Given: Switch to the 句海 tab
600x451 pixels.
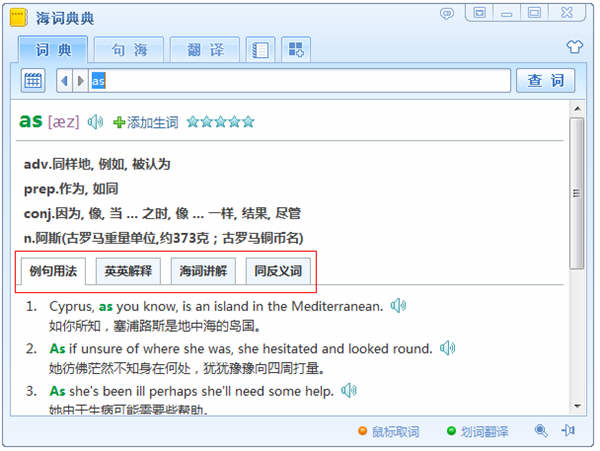Looking at the screenshot, I should 129,49.
